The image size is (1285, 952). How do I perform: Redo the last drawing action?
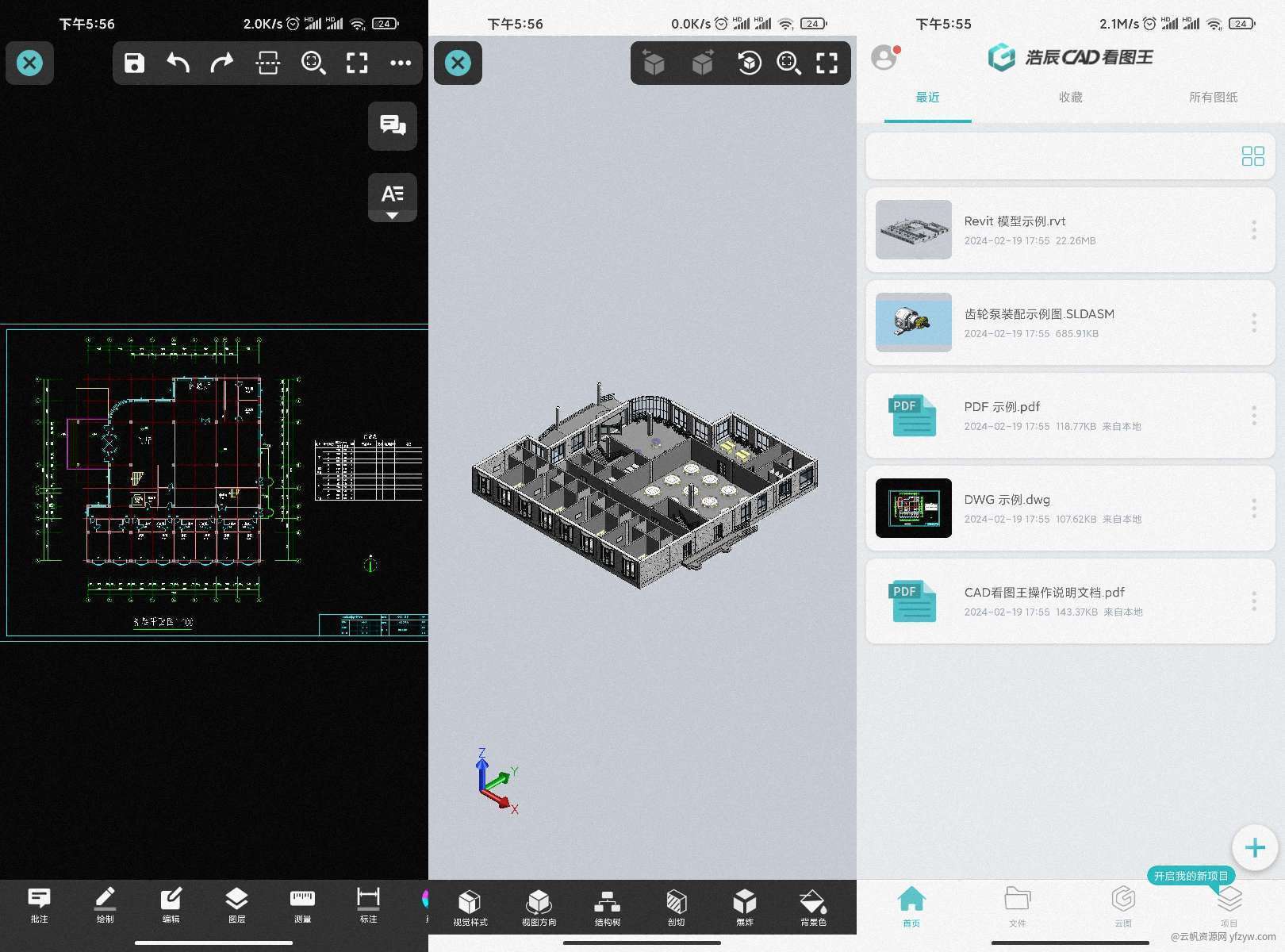[x=222, y=63]
